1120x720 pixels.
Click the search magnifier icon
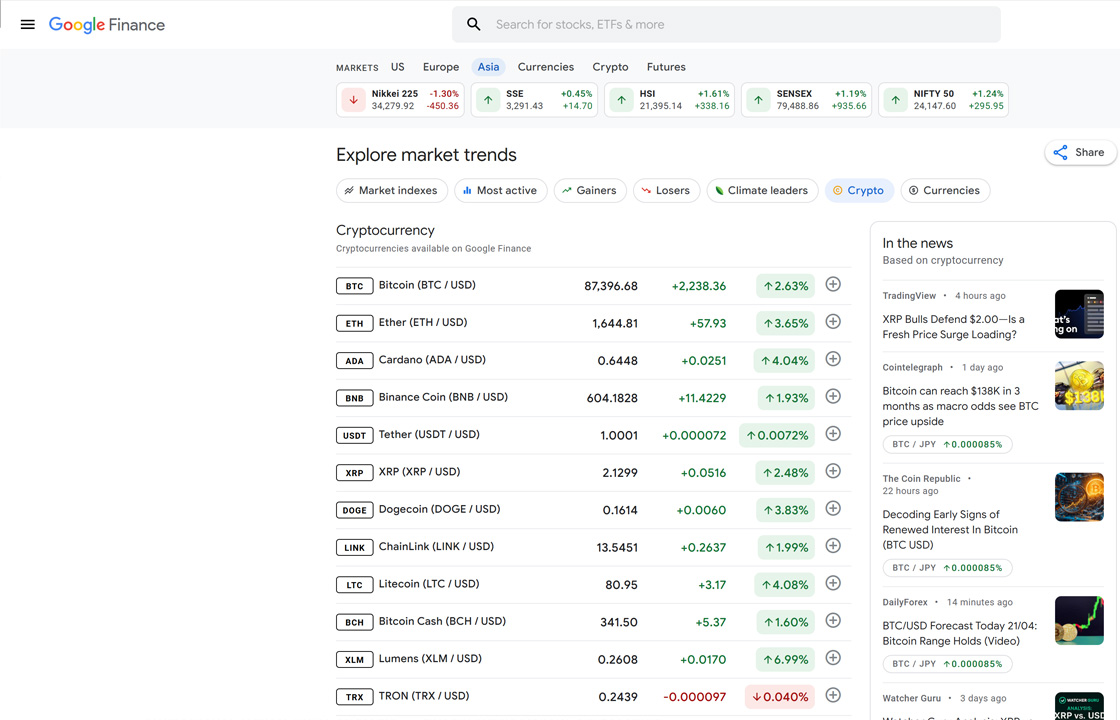pyautogui.click(x=474, y=24)
